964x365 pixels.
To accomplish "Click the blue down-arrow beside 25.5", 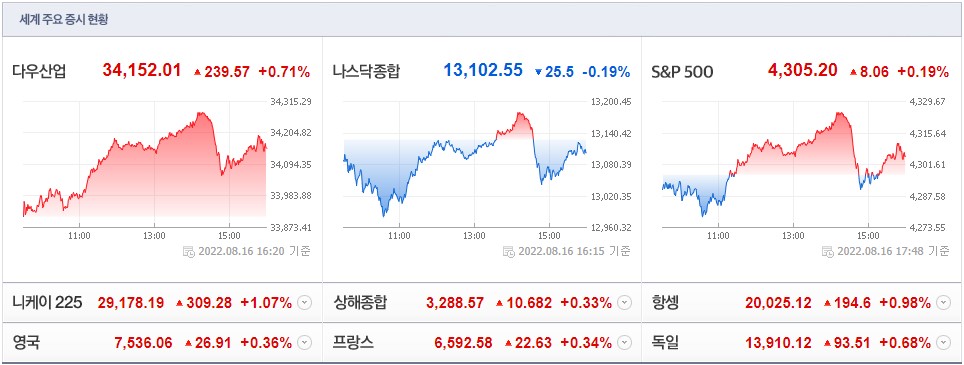I will coord(539,72).
